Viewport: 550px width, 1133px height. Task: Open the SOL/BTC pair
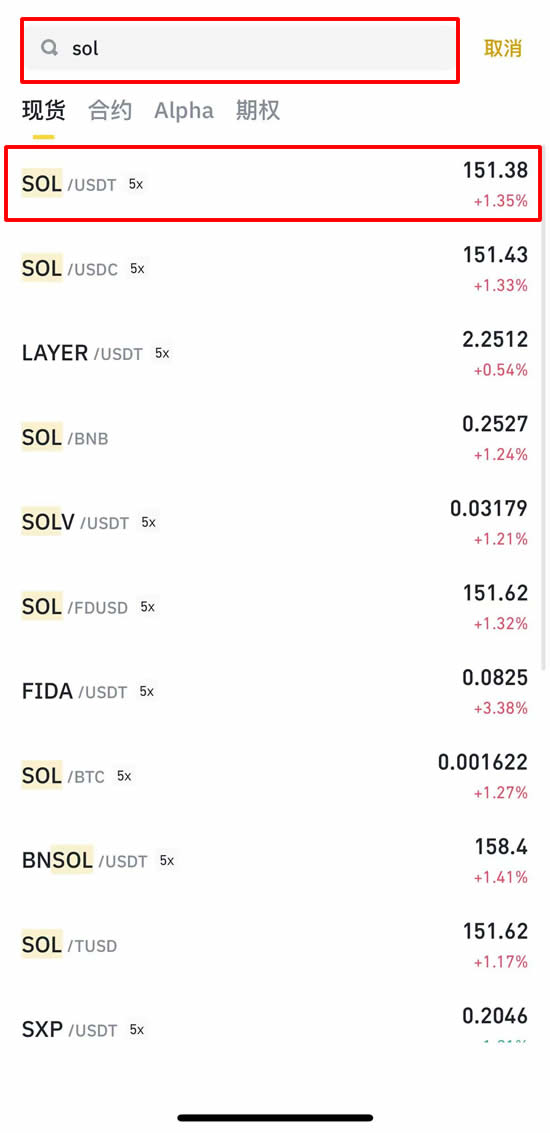275,776
